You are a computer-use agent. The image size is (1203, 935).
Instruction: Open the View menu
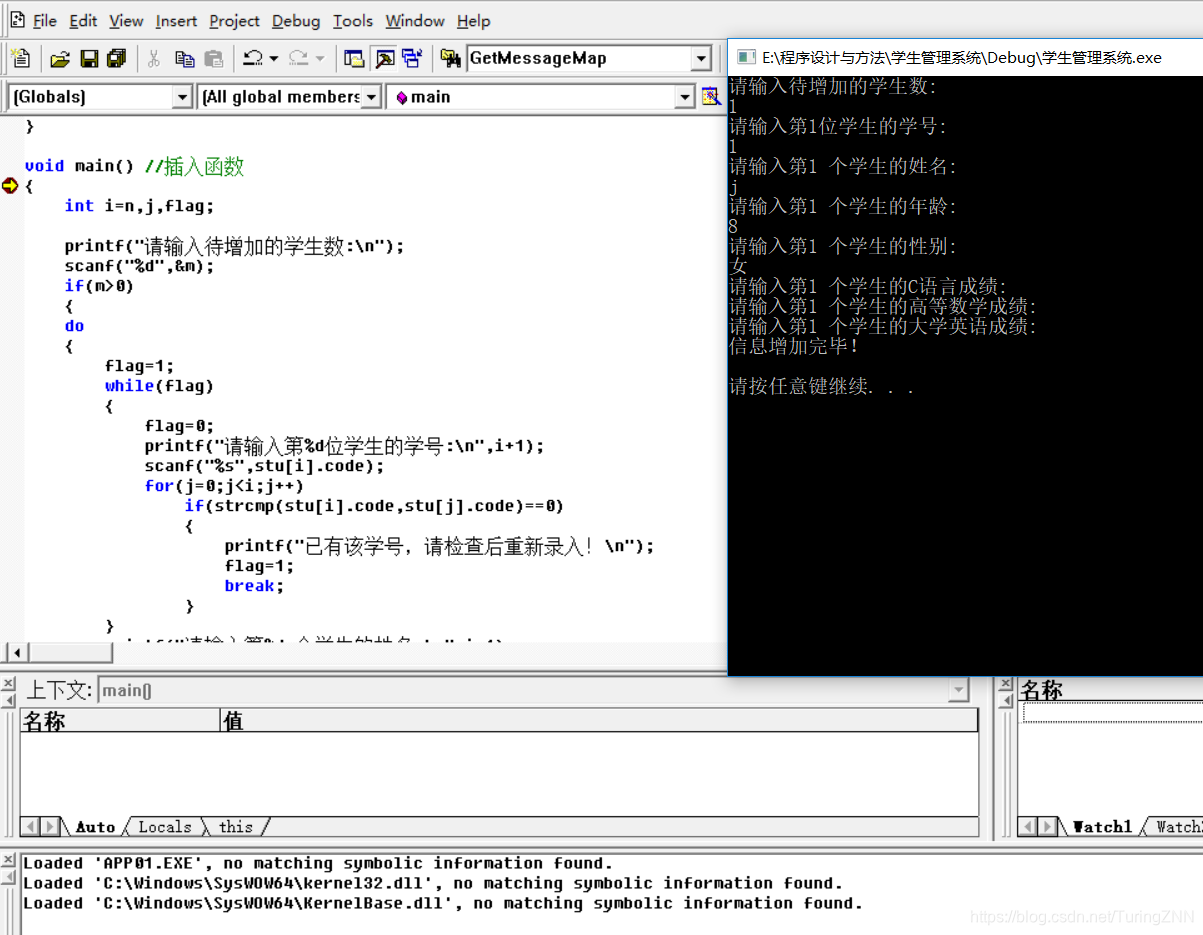pos(126,21)
